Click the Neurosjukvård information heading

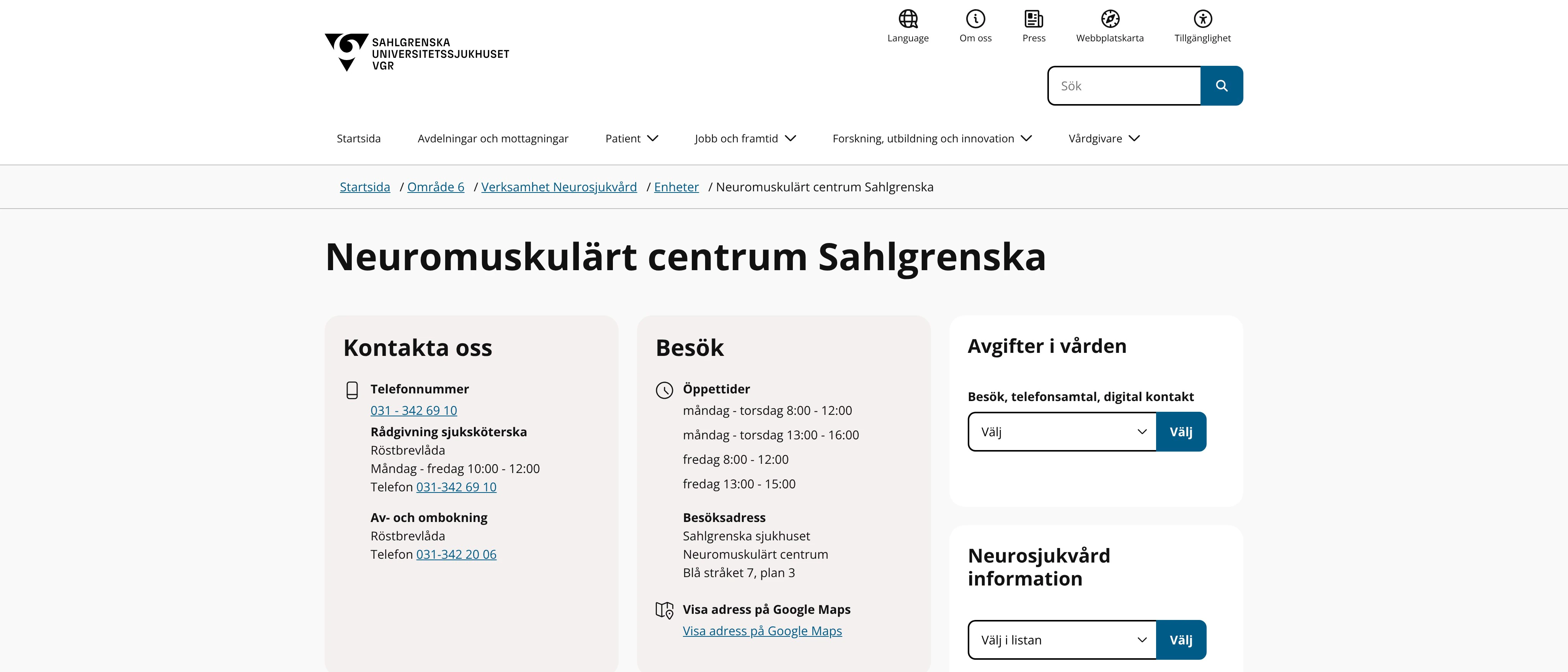click(x=1039, y=567)
